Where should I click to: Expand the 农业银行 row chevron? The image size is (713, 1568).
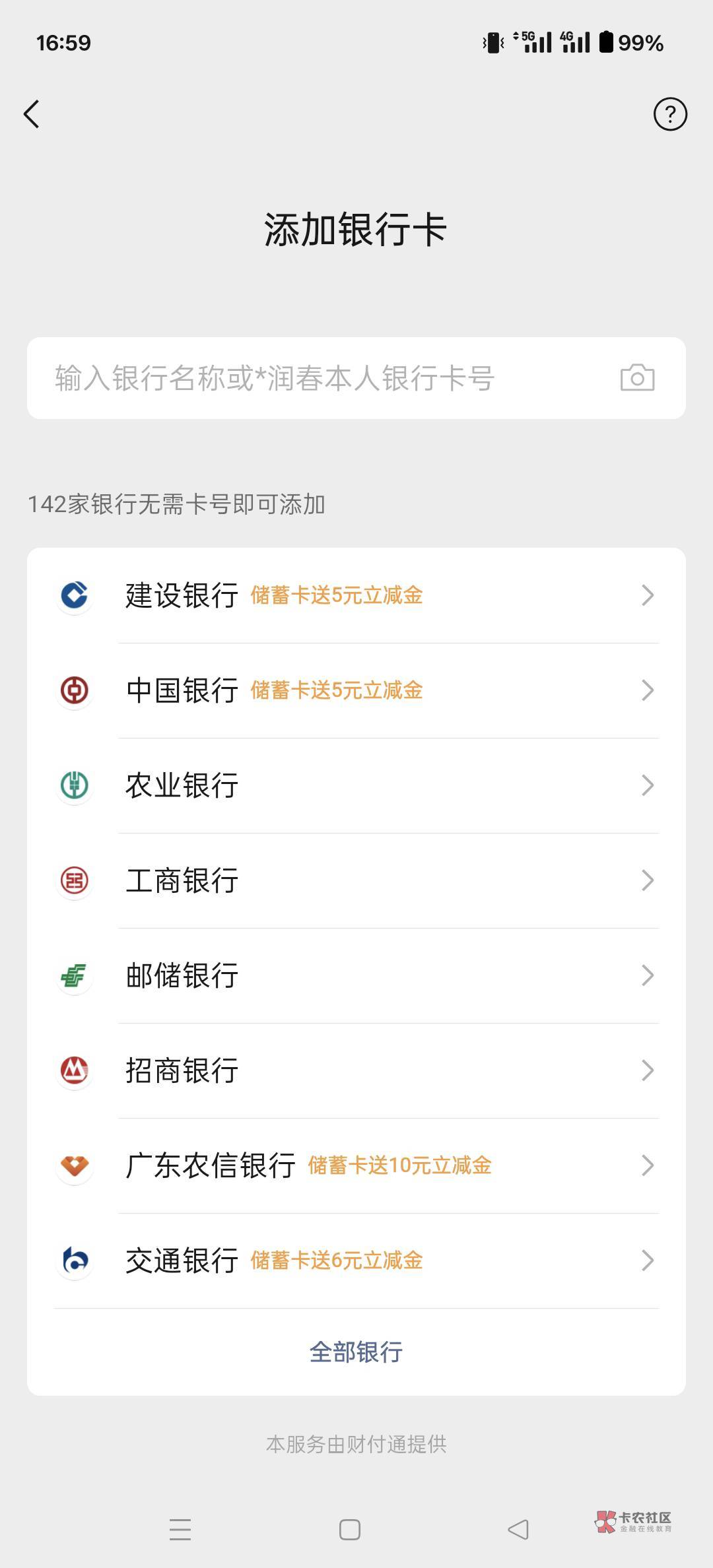click(648, 785)
